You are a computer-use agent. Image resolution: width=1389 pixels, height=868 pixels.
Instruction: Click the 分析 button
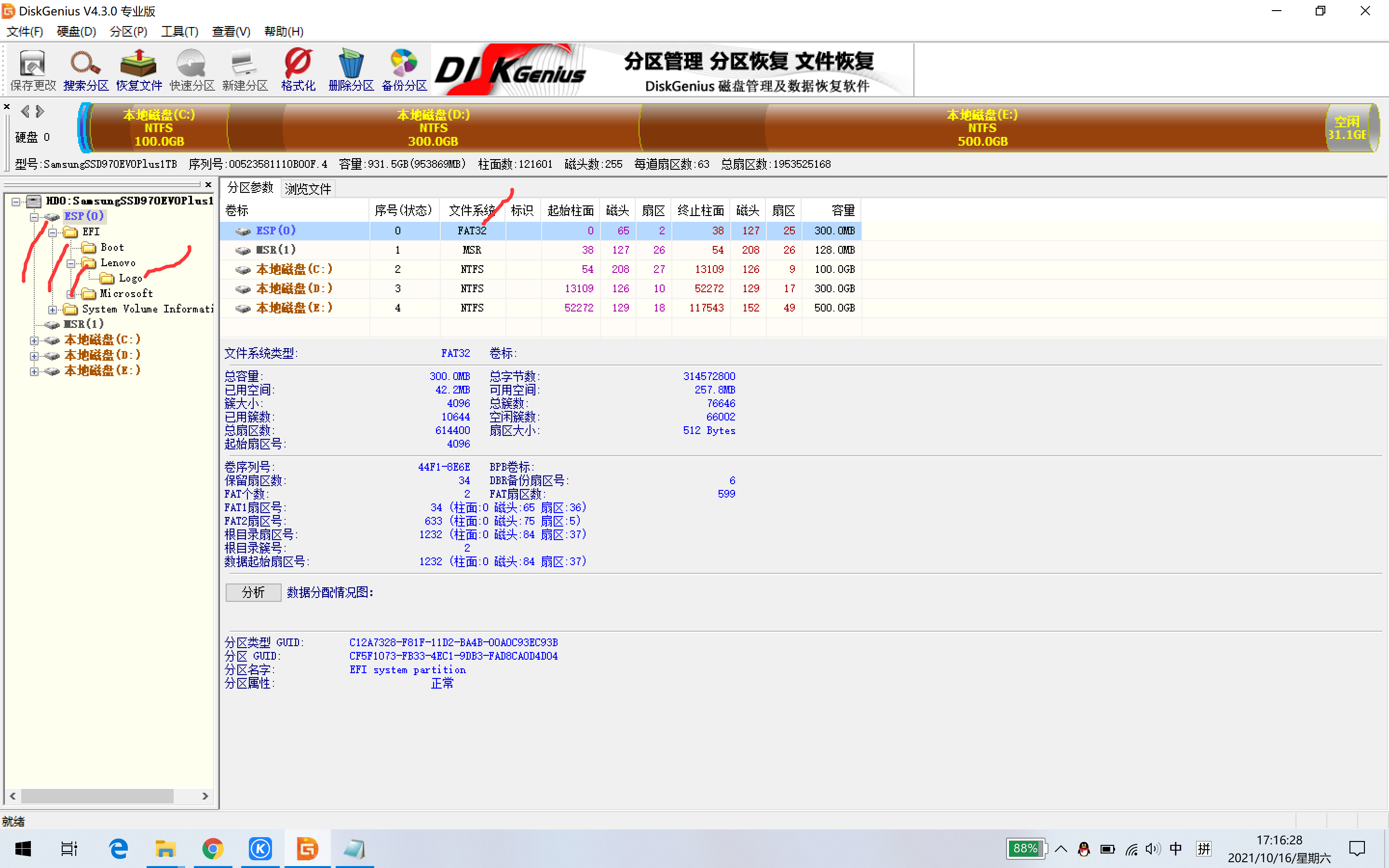click(253, 593)
